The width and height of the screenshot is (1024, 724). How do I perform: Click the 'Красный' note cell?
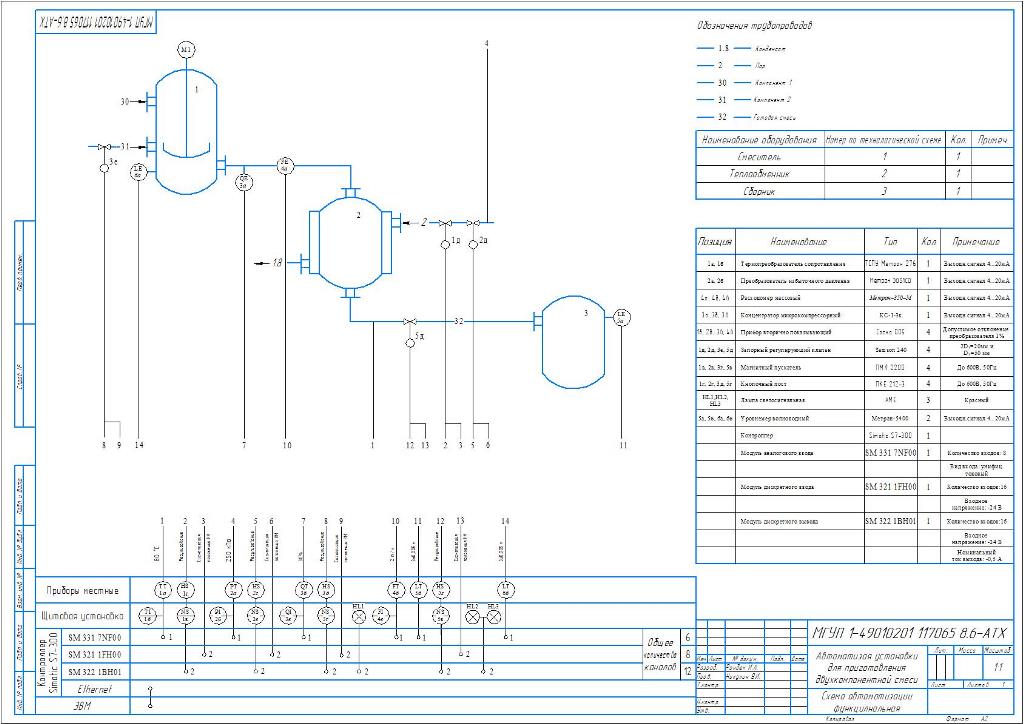click(x=976, y=400)
